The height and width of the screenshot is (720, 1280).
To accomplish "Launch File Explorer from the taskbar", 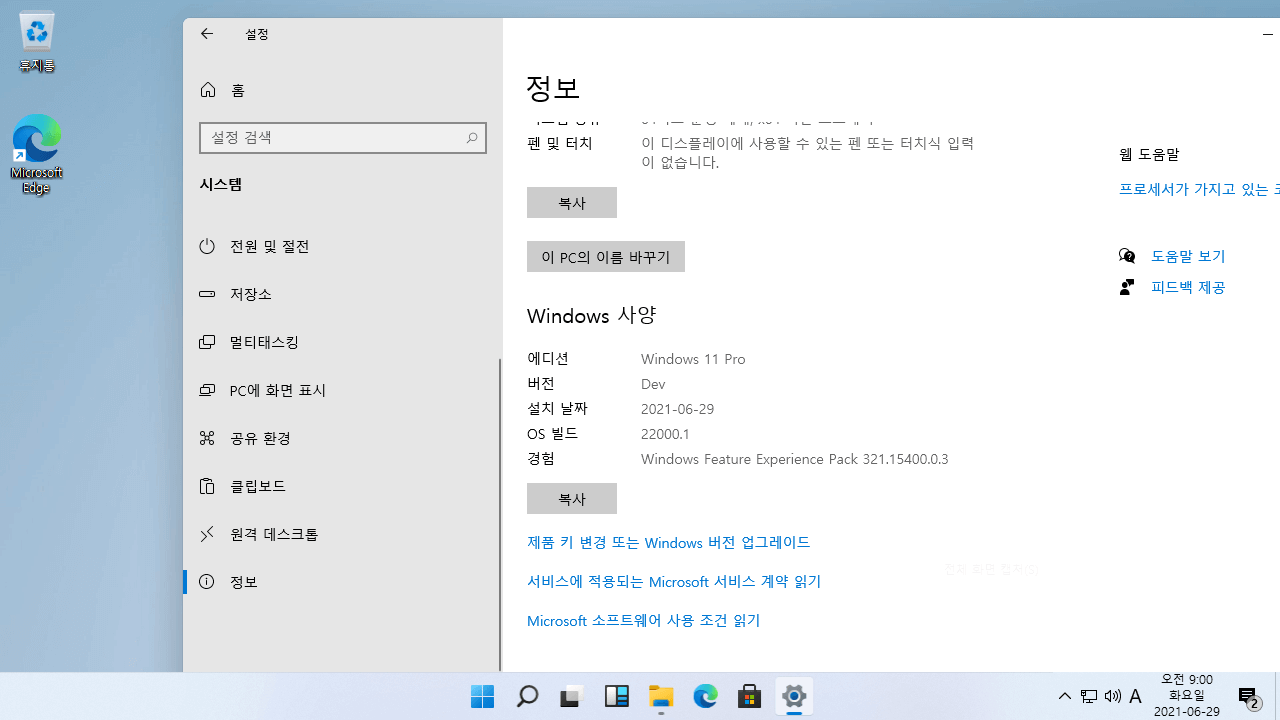I will point(661,696).
